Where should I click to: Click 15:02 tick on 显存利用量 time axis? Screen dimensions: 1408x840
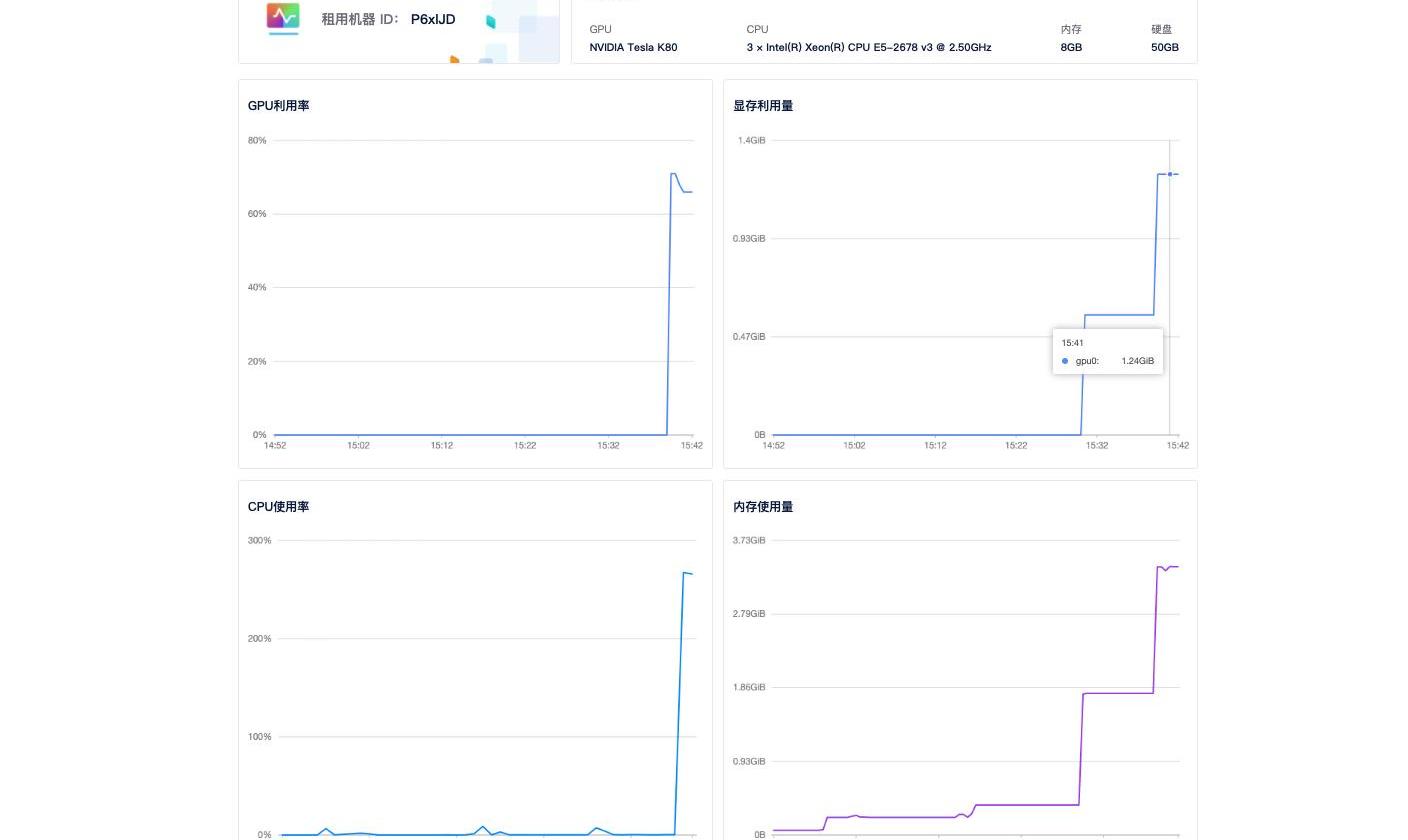854,445
